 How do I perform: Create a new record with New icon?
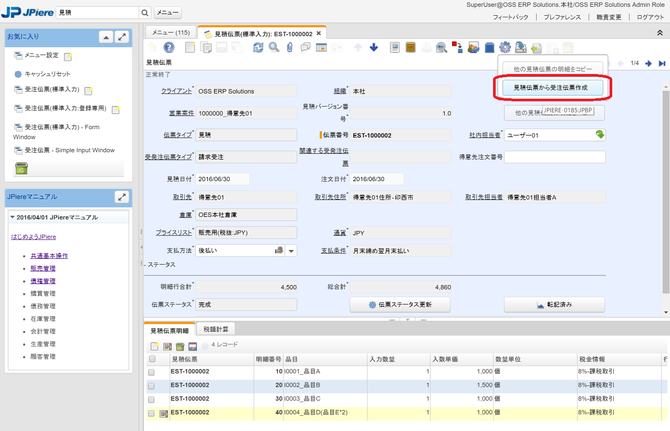pyautogui.click(x=190, y=47)
